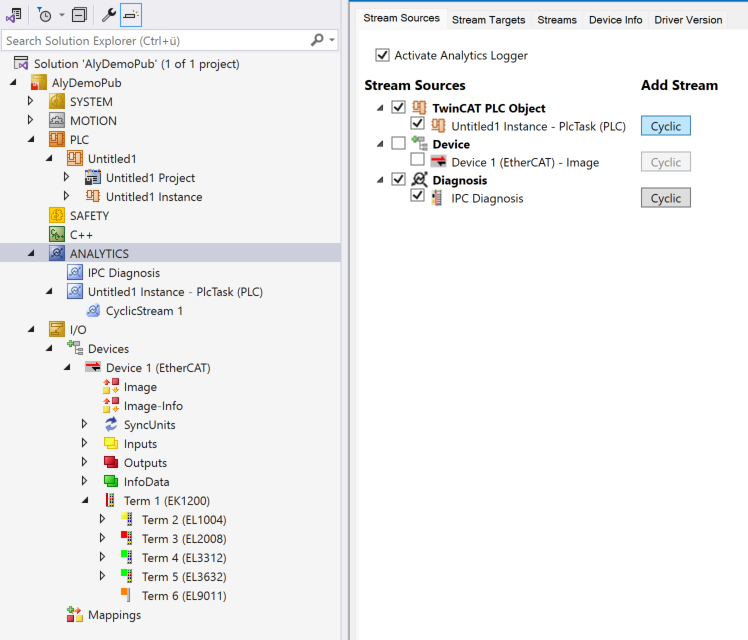The height and width of the screenshot is (640, 748).
Task: Select the CyclicStream 1 item
Action: [x=144, y=311]
